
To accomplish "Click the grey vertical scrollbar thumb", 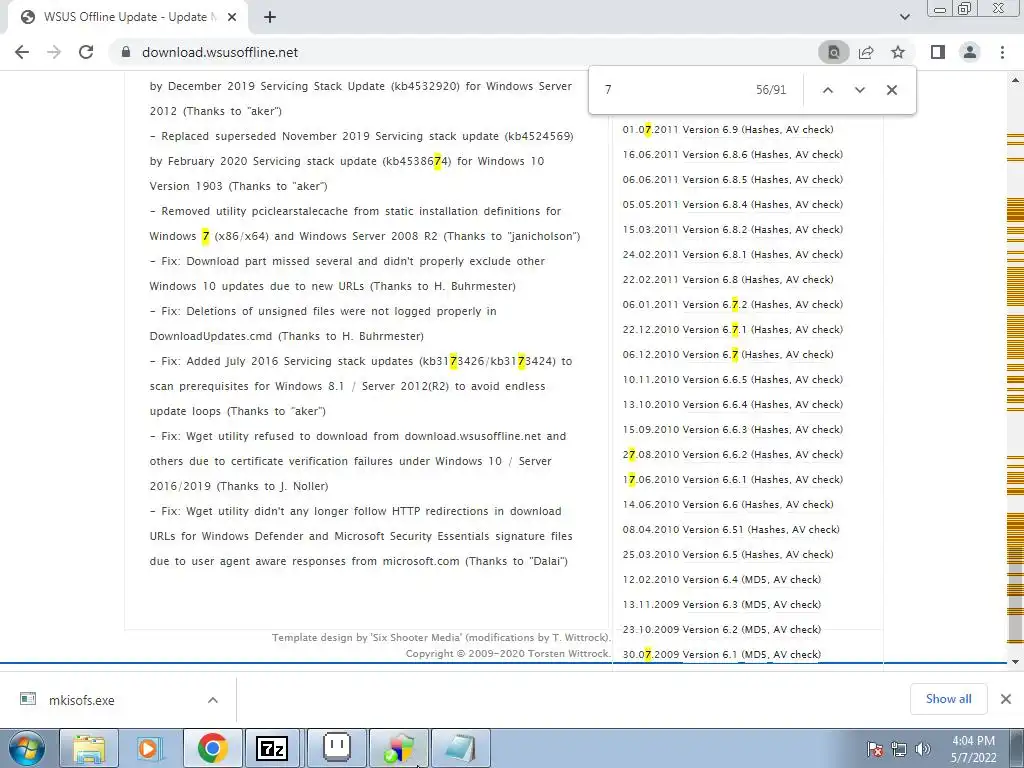I will 1015,602.
